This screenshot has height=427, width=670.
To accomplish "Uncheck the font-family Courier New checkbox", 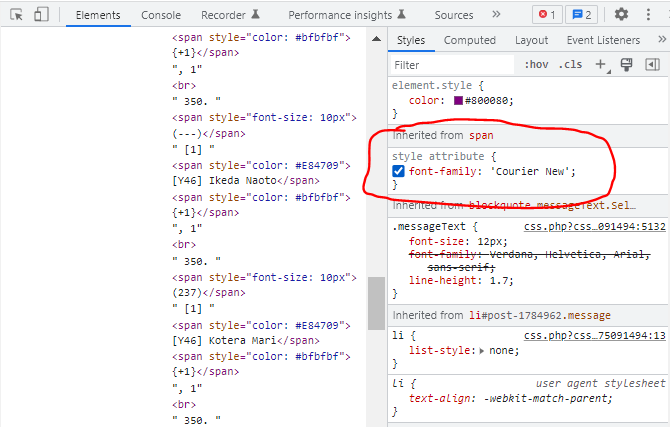I will [x=398, y=171].
